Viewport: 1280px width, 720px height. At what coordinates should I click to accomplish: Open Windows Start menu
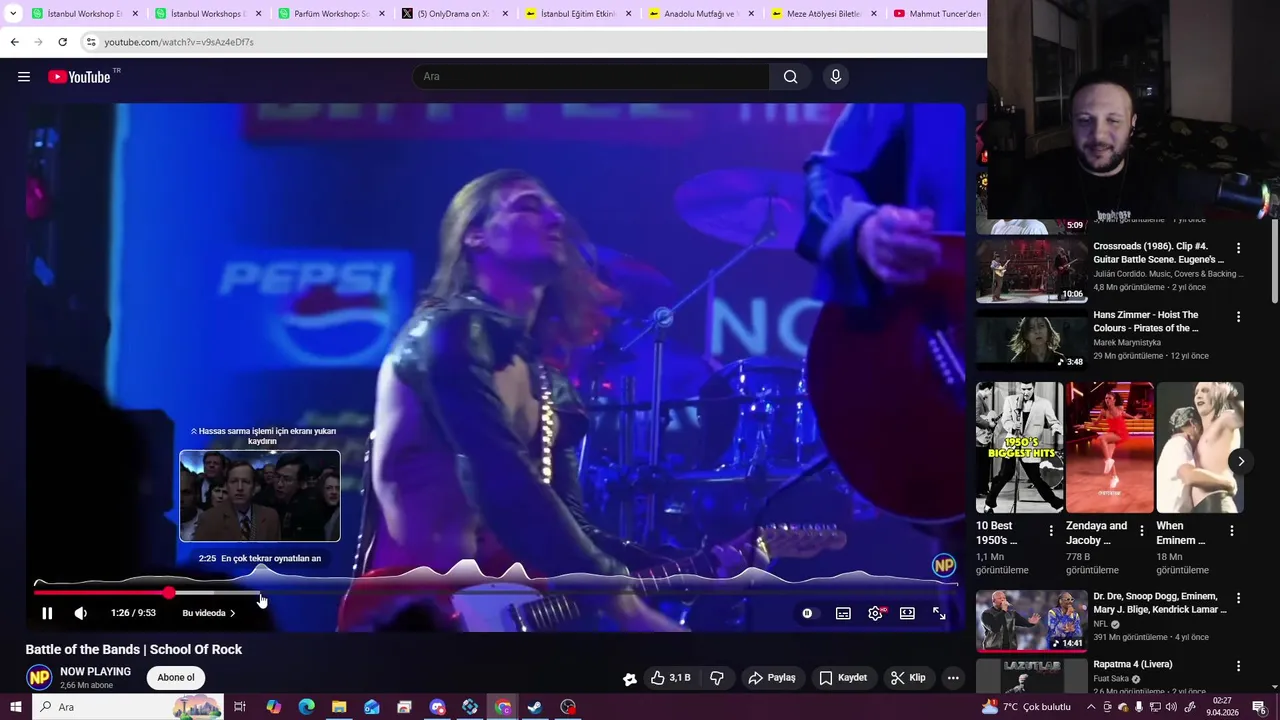16,707
